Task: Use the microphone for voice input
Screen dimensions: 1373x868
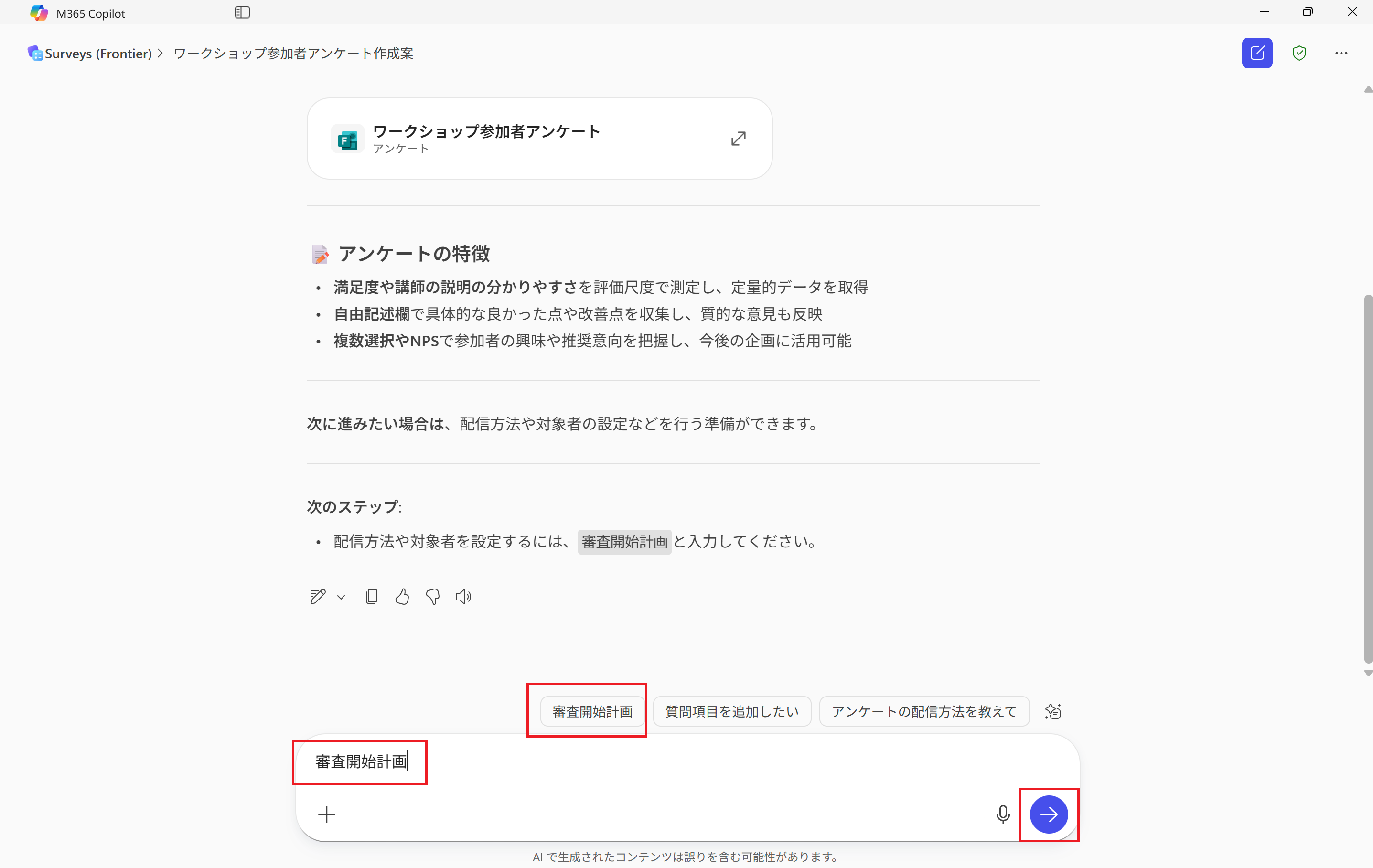Action: [1003, 814]
